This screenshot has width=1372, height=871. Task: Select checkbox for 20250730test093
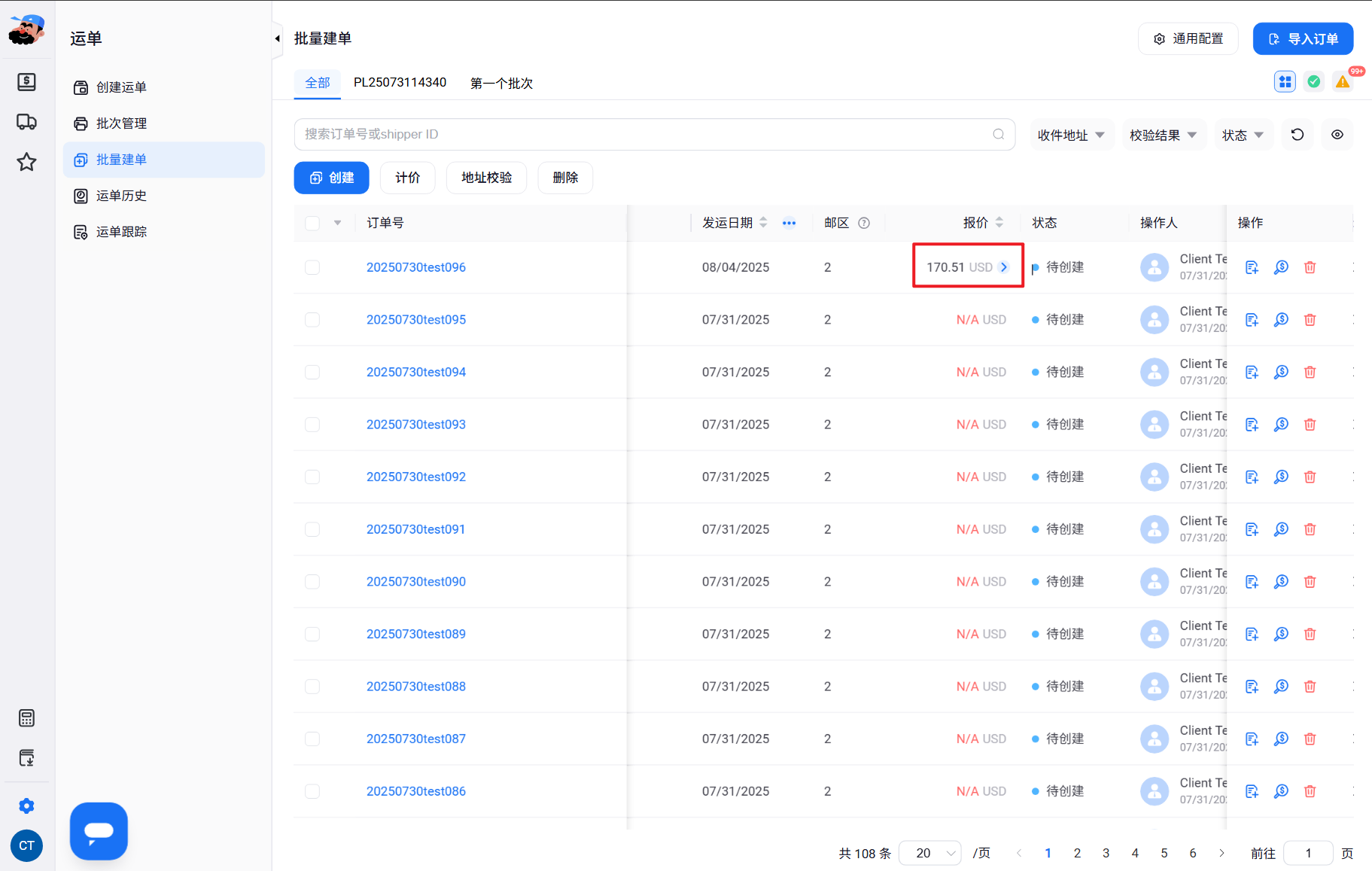pos(312,425)
